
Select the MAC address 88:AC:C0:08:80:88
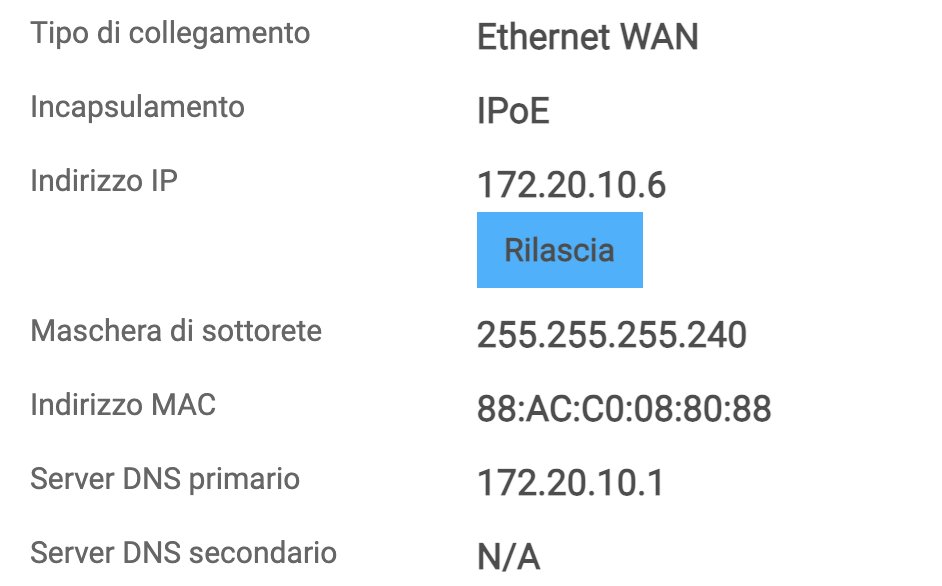pyautogui.click(x=624, y=410)
